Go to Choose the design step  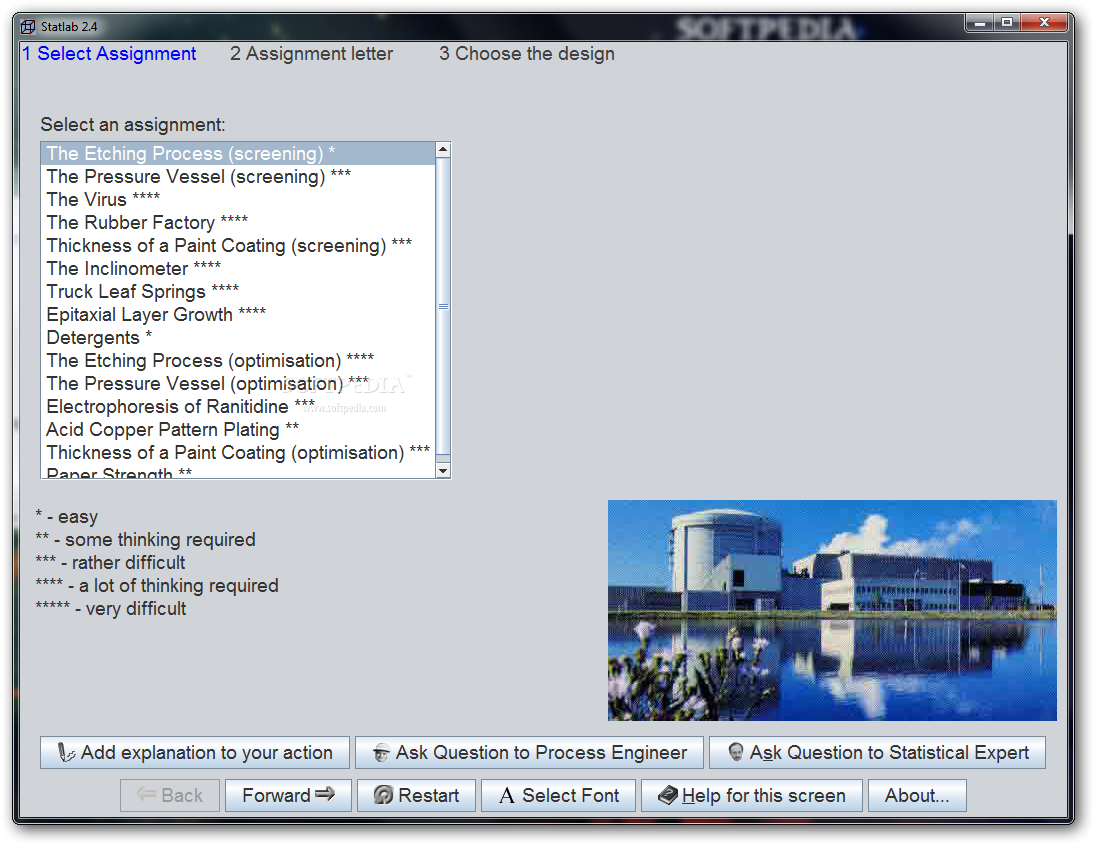(x=527, y=54)
